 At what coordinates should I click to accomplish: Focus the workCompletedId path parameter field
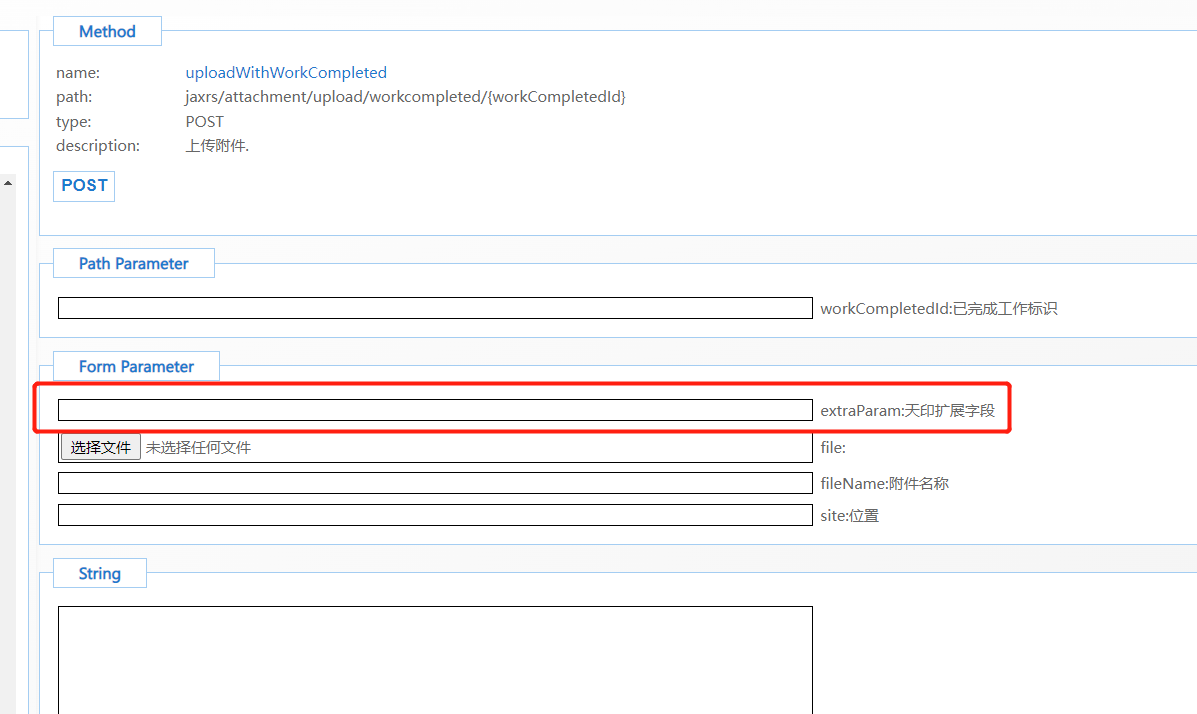435,308
